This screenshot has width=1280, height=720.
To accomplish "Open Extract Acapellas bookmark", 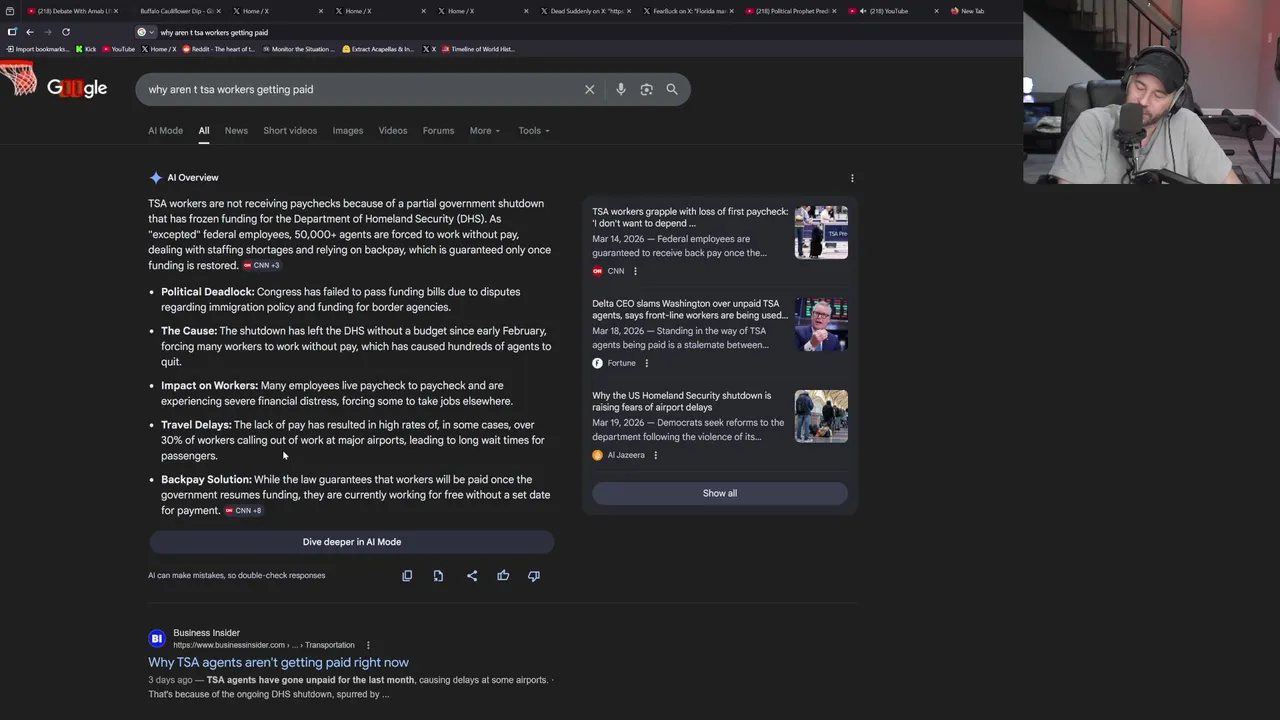I will tap(378, 49).
